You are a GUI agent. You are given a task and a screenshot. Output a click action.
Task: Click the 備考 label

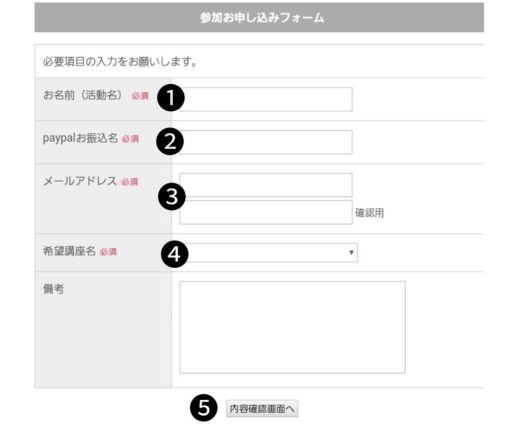click(53, 289)
